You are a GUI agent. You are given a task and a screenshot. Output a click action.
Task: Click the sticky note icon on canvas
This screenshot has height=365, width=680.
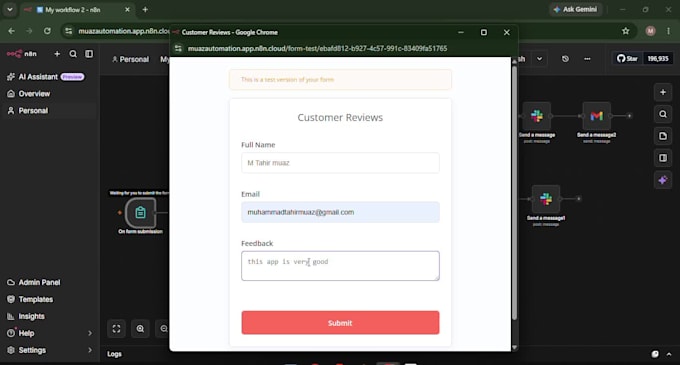[663, 136]
